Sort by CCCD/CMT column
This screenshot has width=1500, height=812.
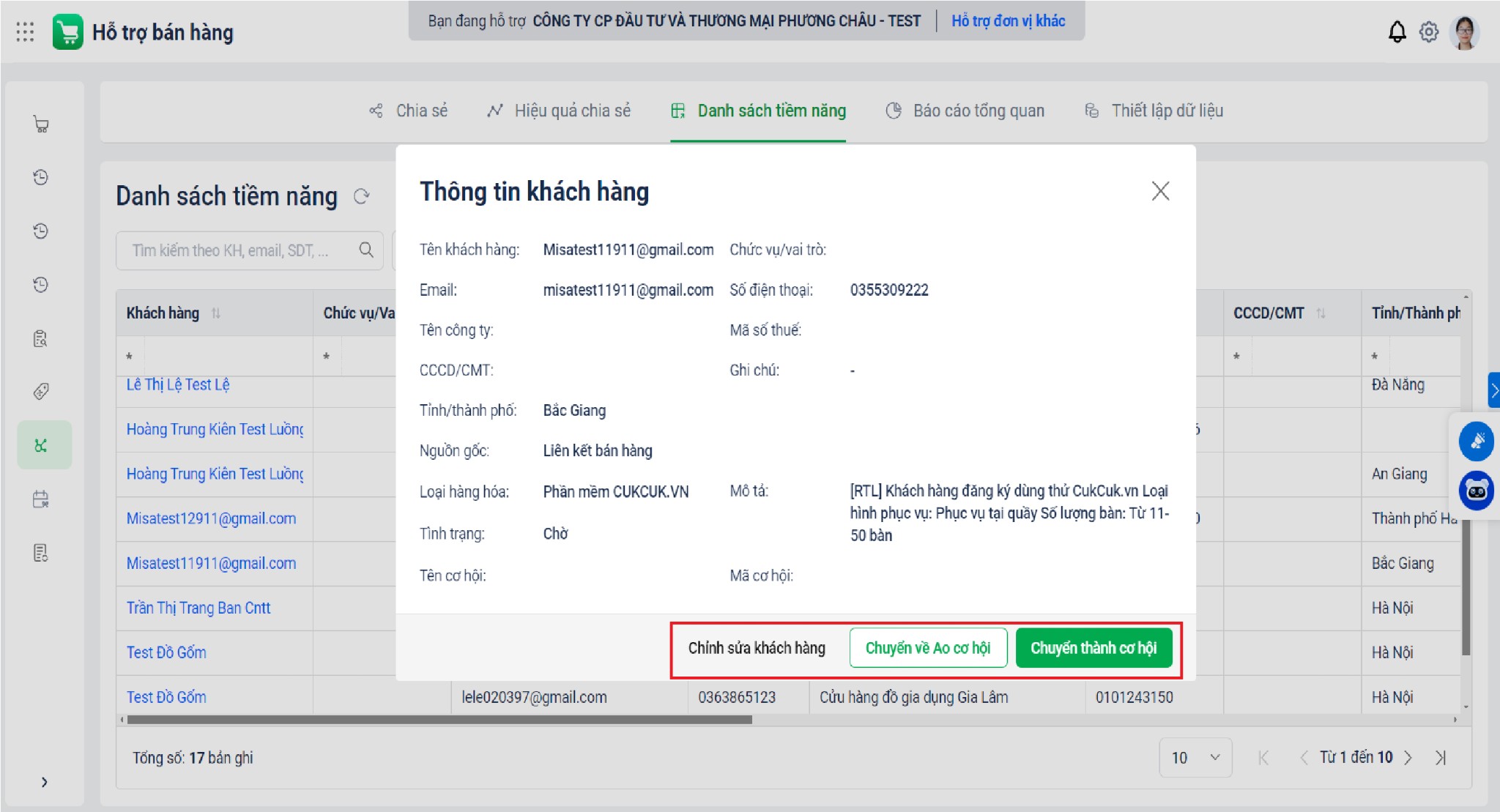(1321, 313)
